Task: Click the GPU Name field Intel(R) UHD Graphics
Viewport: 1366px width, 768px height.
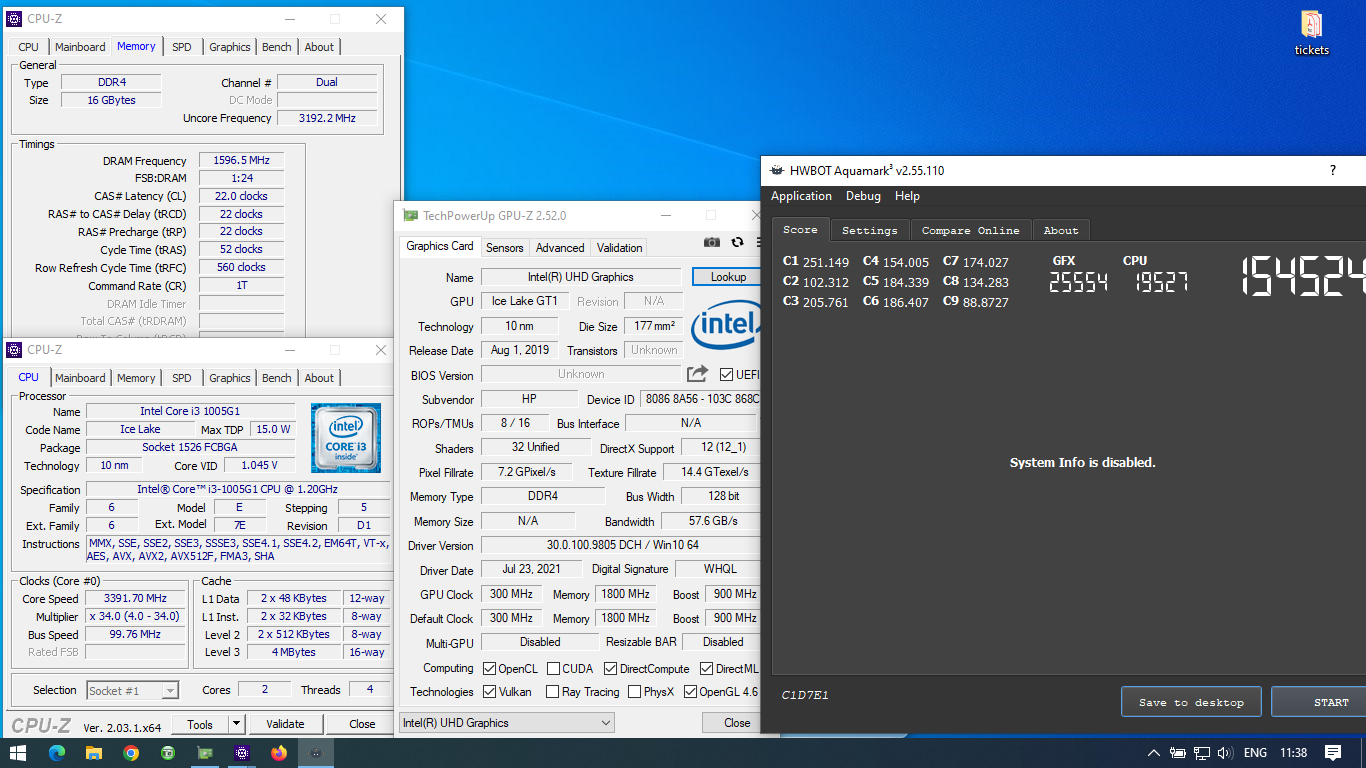Action: [x=581, y=277]
